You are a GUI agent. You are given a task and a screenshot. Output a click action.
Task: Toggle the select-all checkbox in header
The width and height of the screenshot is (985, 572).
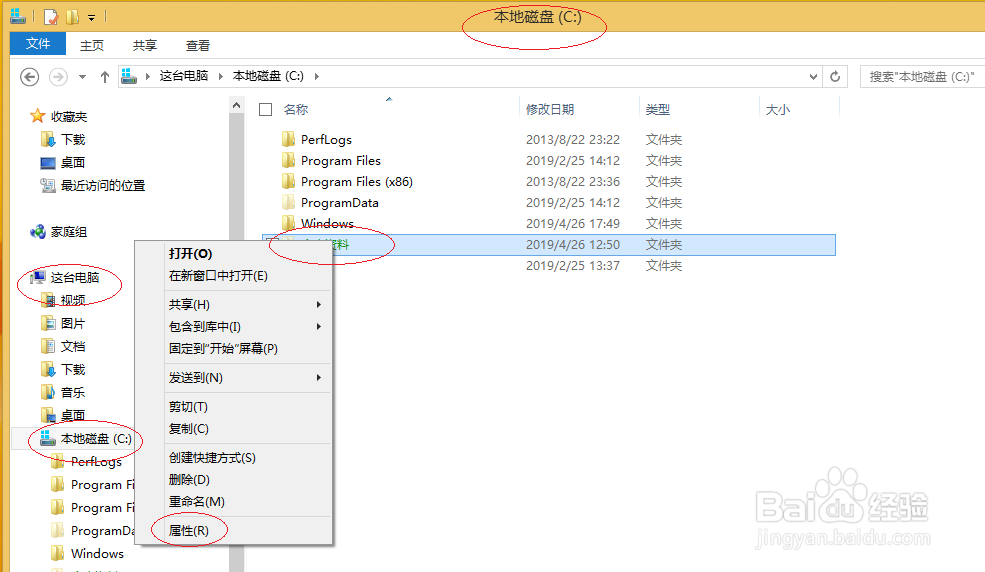coord(266,109)
